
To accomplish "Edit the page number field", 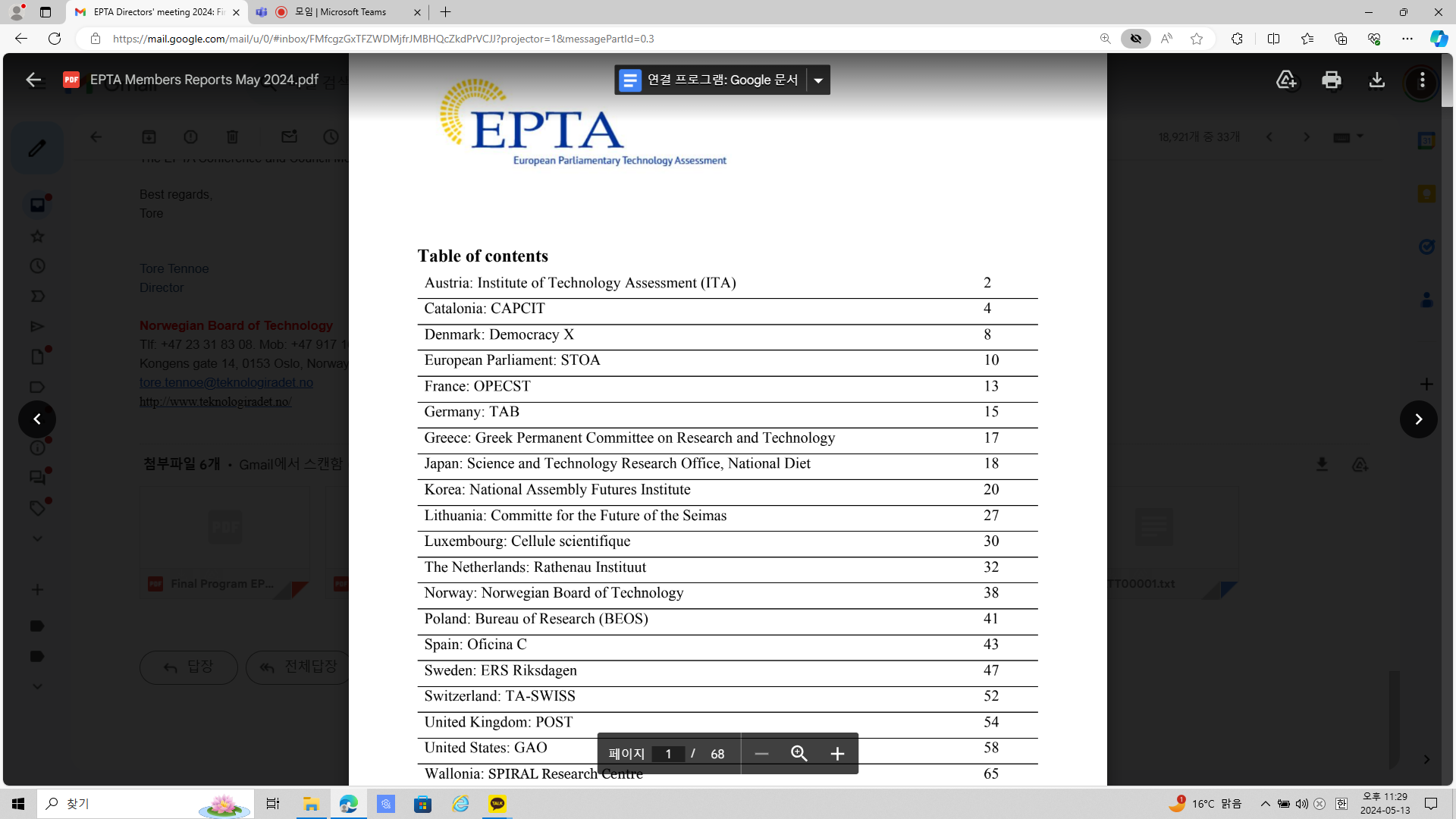I will pos(668,754).
